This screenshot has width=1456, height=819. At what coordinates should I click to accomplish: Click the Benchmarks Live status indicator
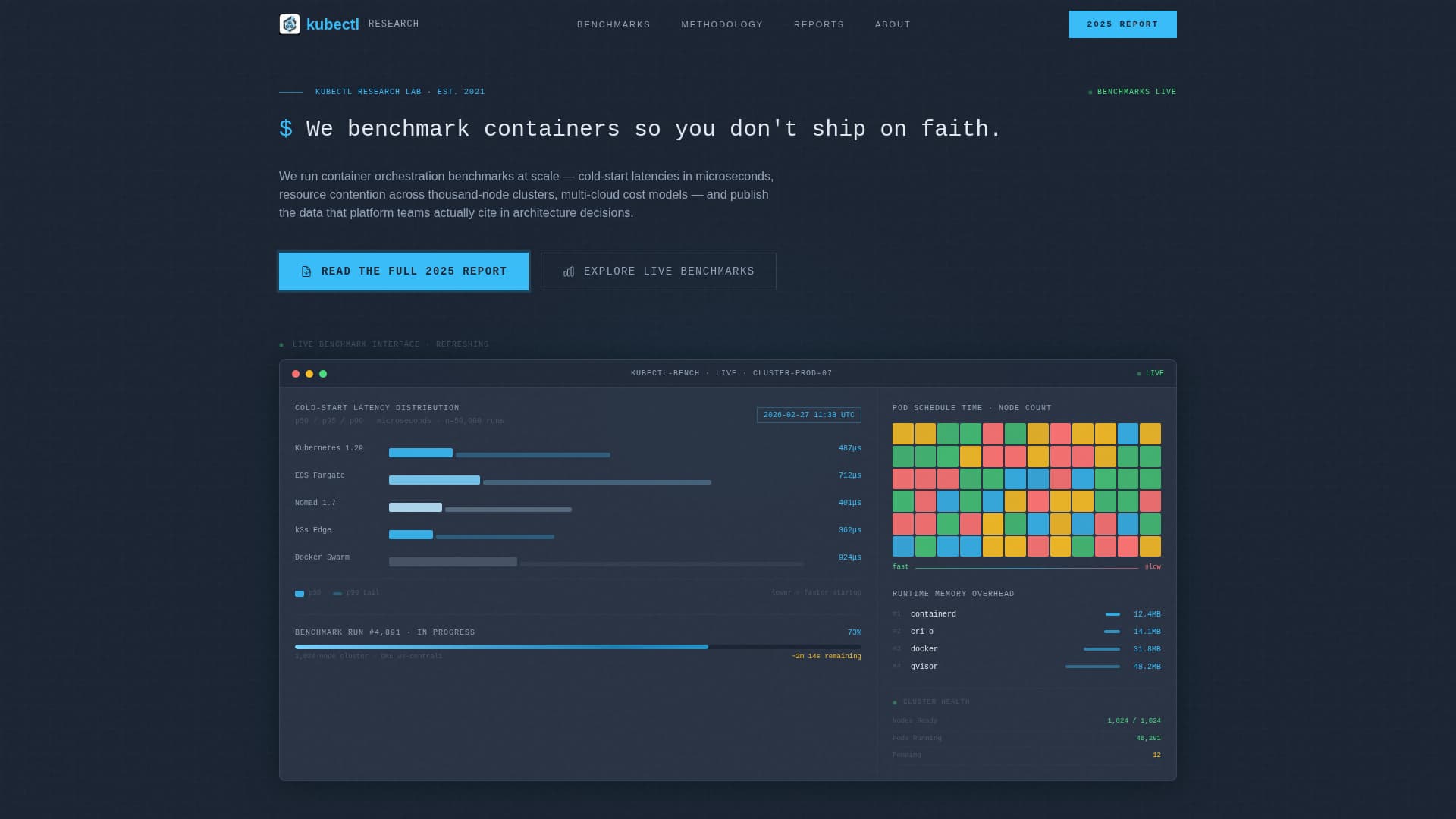[1132, 92]
